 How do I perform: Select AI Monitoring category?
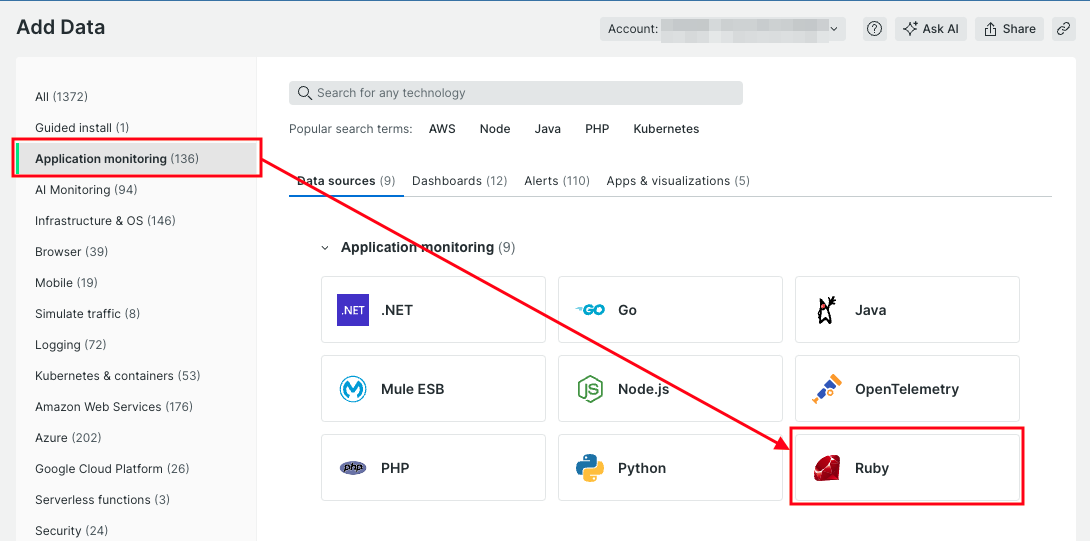pos(86,190)
